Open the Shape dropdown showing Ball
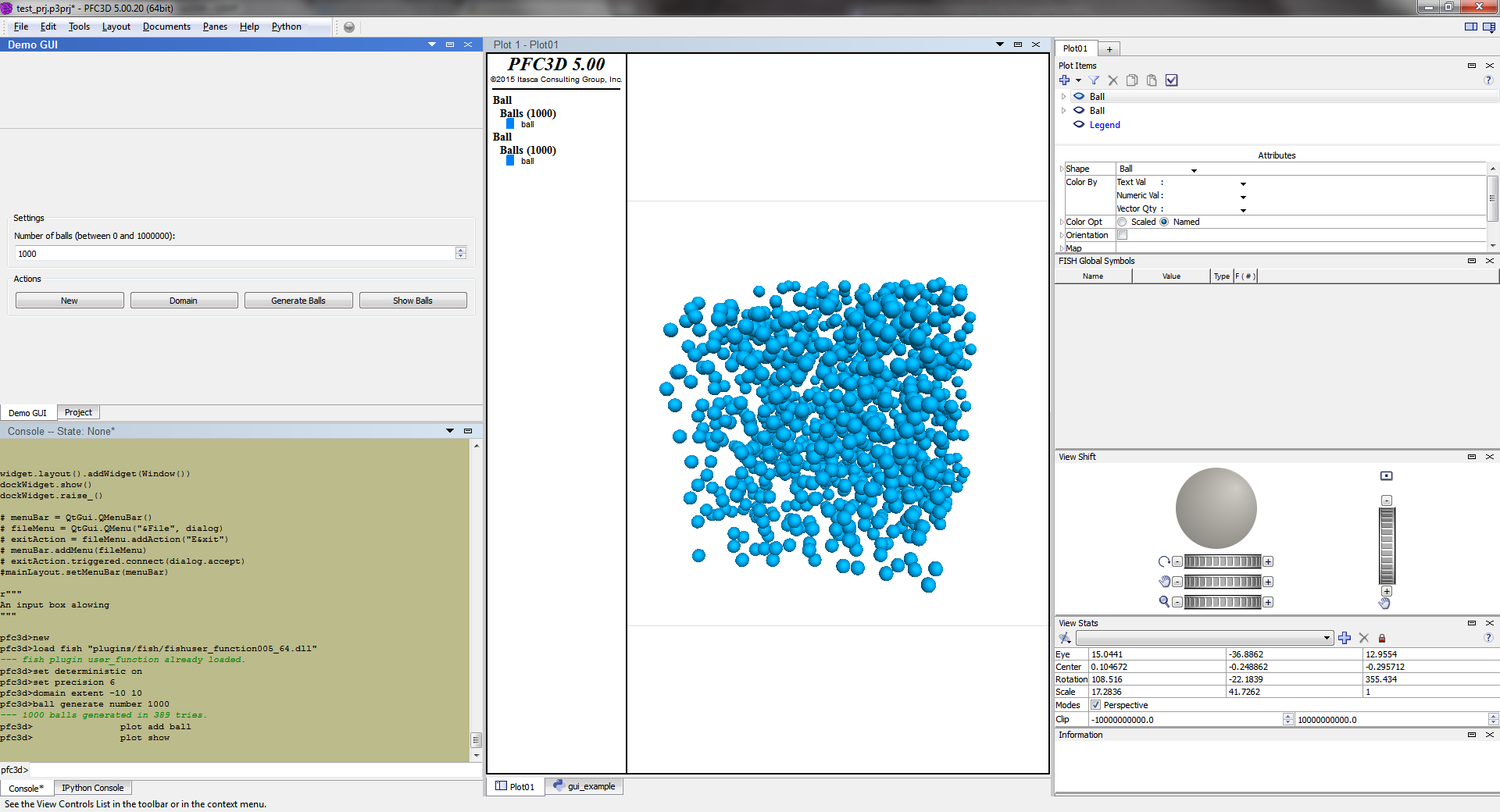 tap(1157, 169)
